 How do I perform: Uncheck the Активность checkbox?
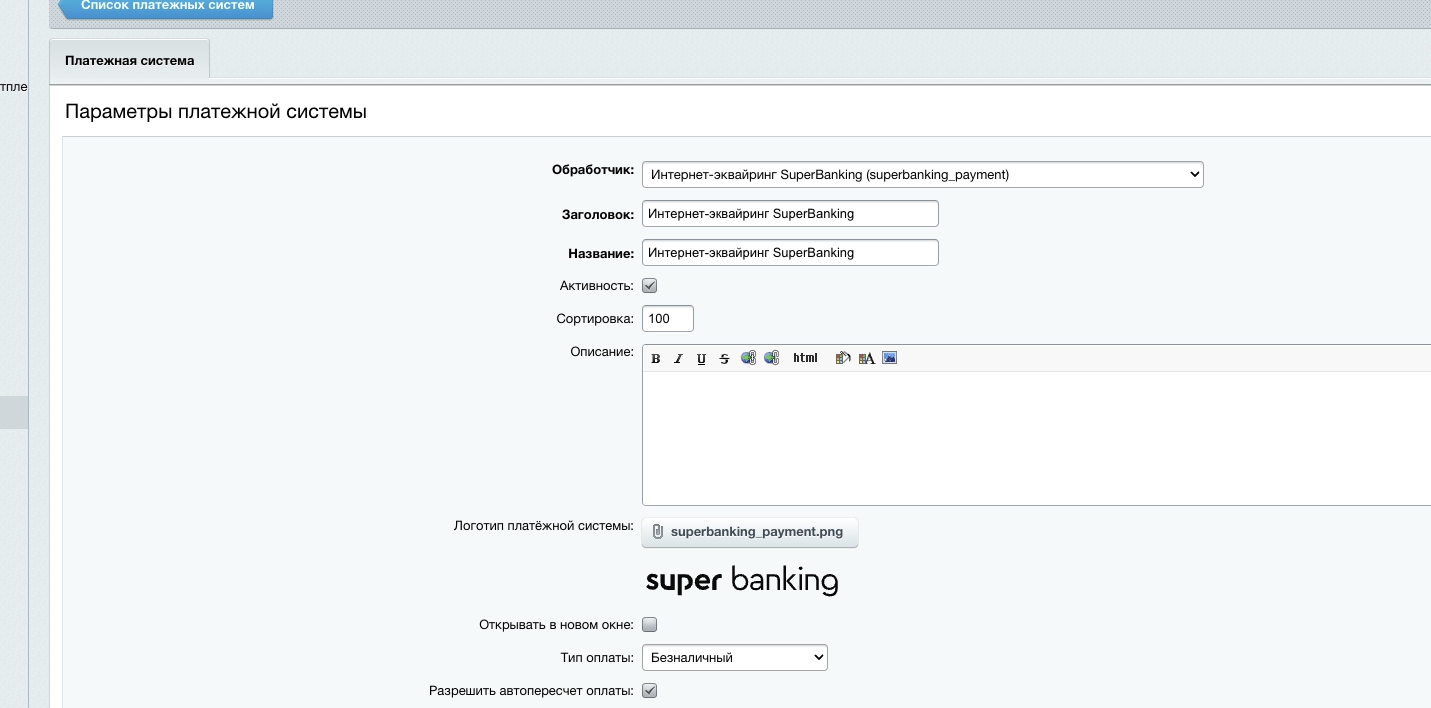pos(650,286)
